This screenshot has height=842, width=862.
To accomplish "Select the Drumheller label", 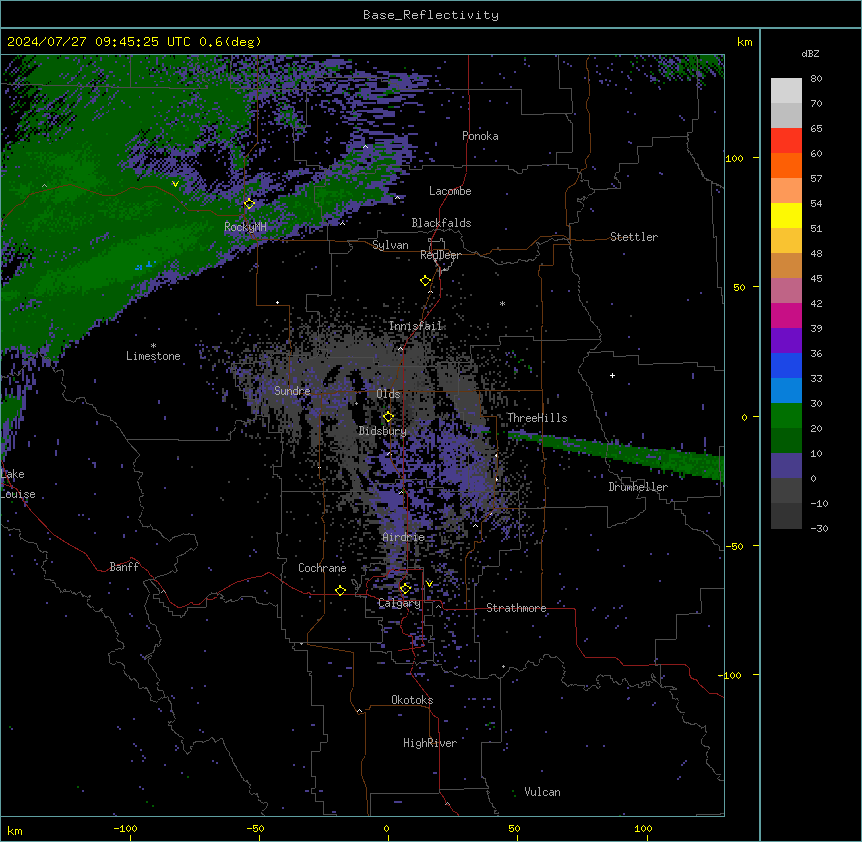I will (638, 487).
